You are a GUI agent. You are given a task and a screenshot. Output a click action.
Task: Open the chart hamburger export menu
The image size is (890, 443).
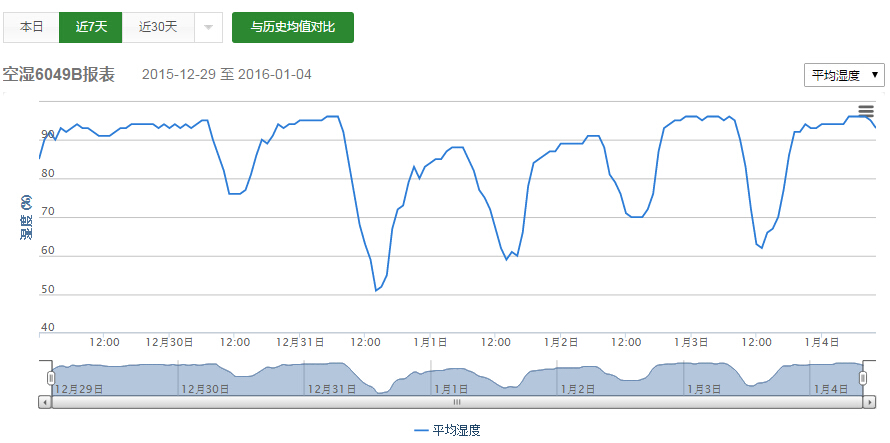(866, 111)
